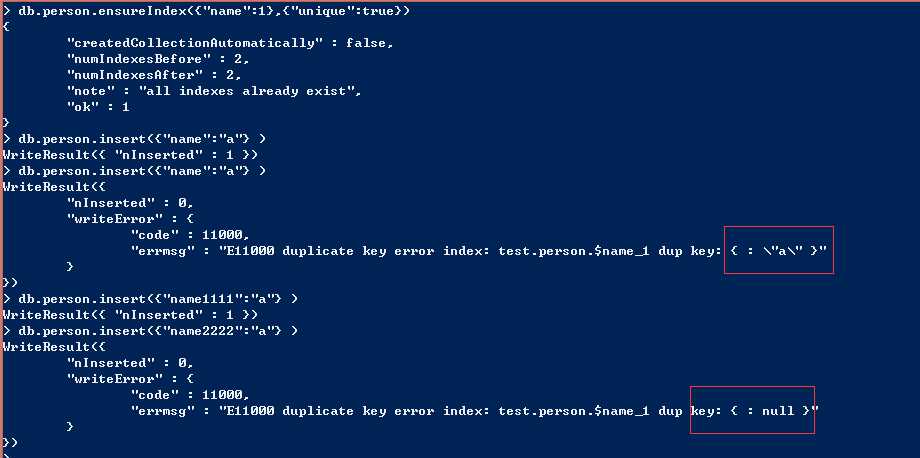Click the first "nInserted" : 0 line

point(130,203)
